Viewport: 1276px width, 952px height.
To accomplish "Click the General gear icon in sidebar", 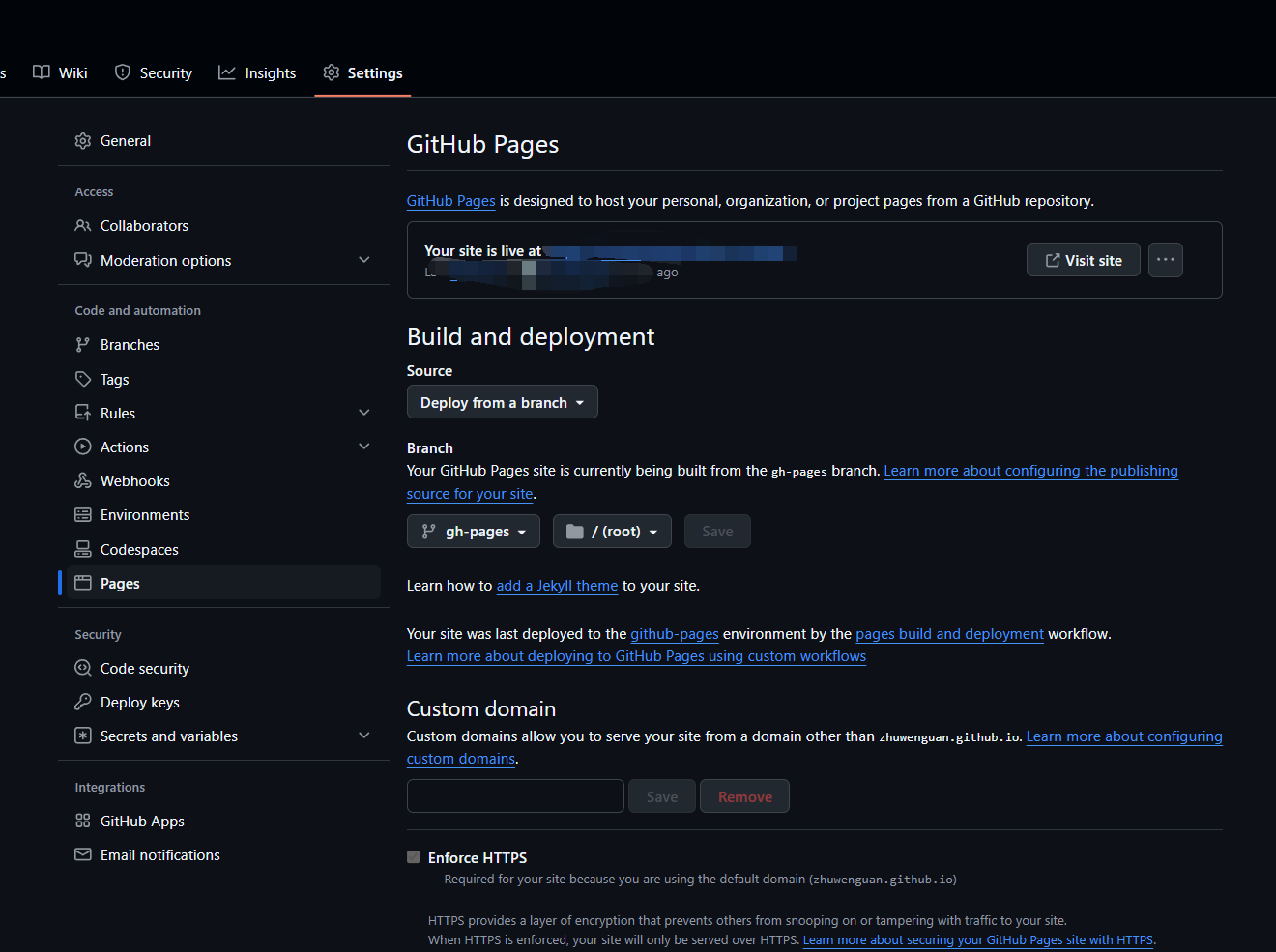I will click(83, 141).
